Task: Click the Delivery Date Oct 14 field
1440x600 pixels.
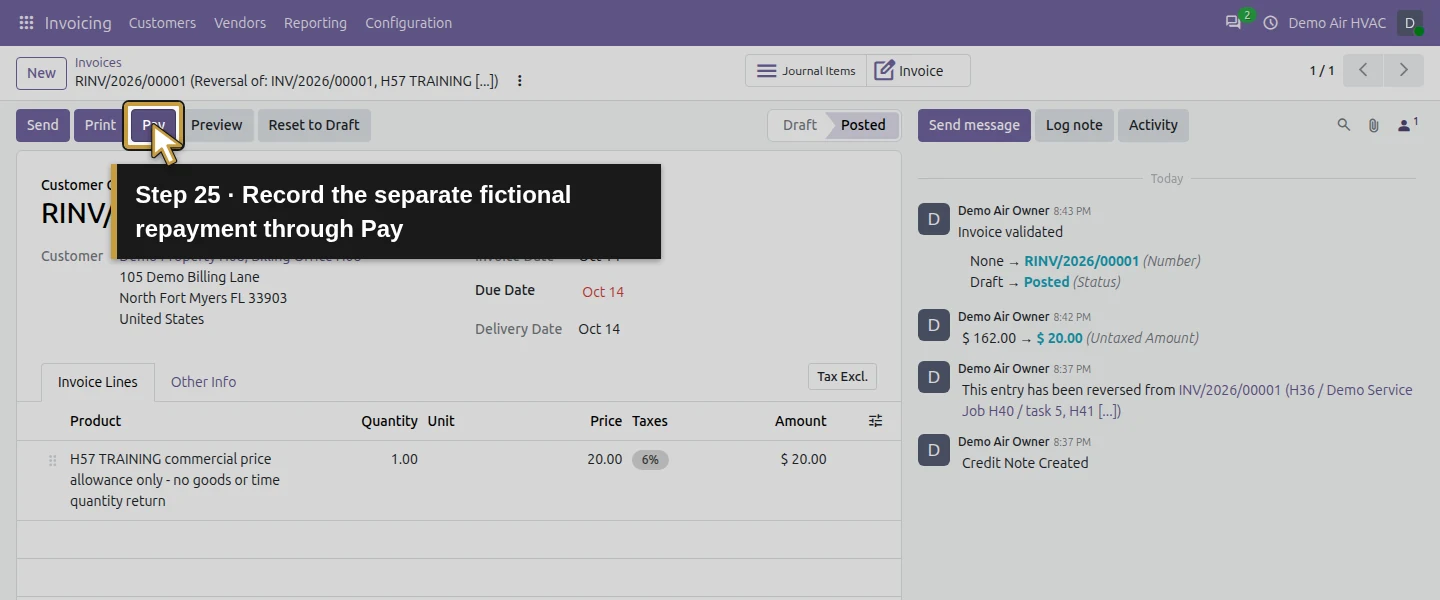Action: [599, 329]
